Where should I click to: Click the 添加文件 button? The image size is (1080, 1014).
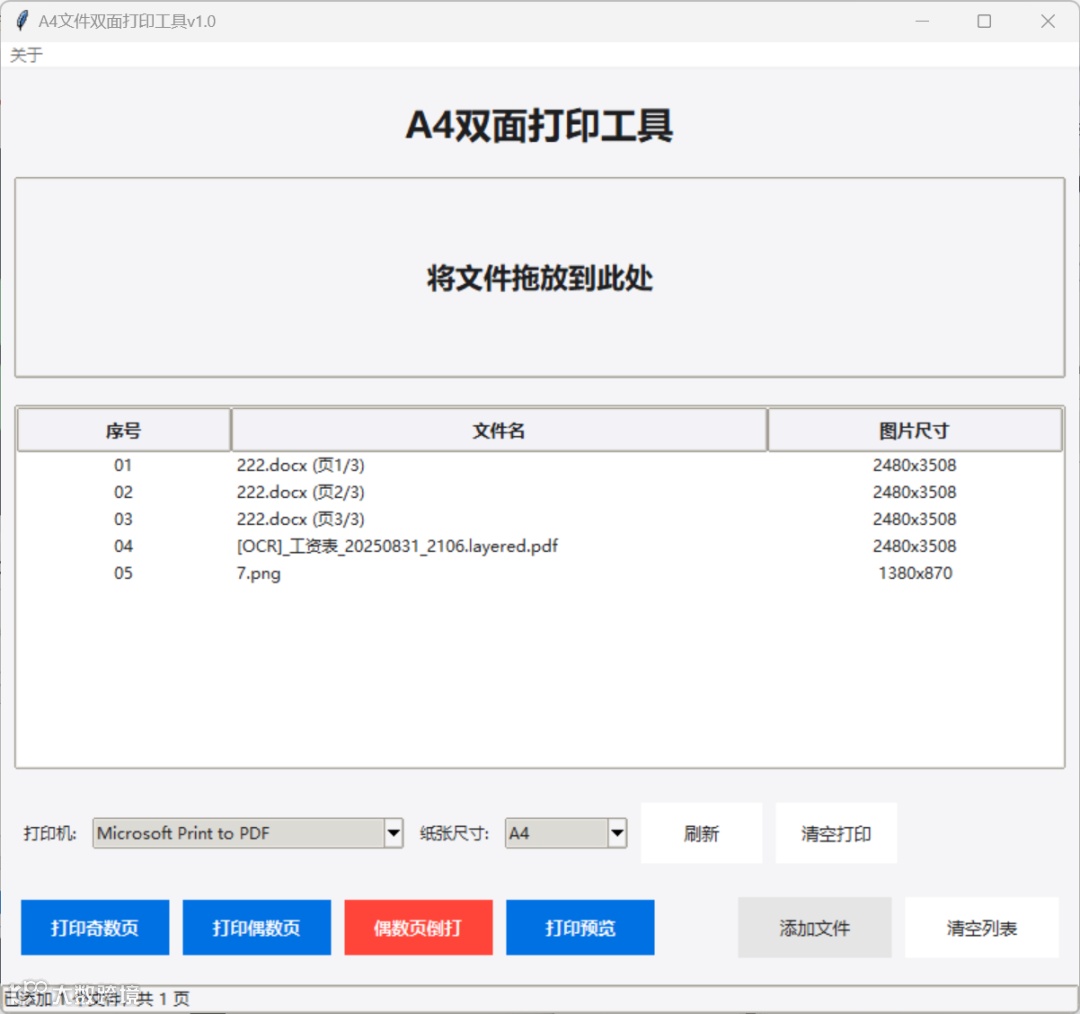click(x=815, y=928)
